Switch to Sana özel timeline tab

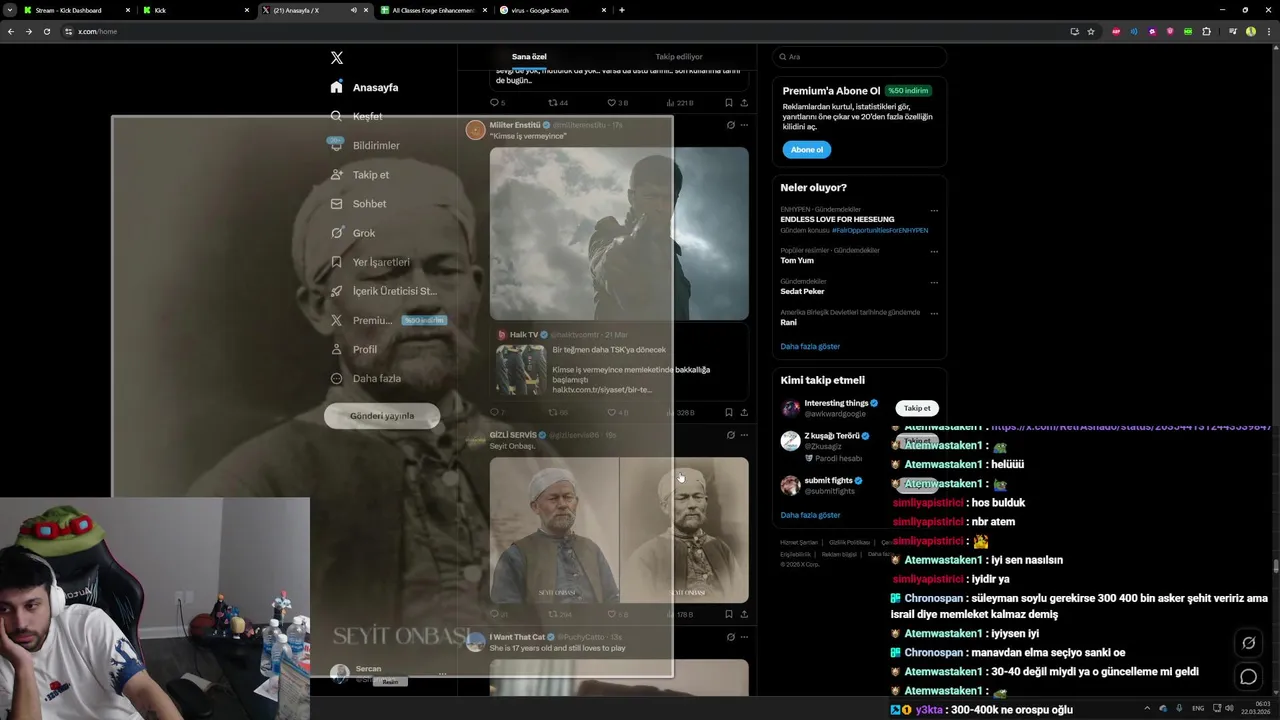[x=529, y=57]
